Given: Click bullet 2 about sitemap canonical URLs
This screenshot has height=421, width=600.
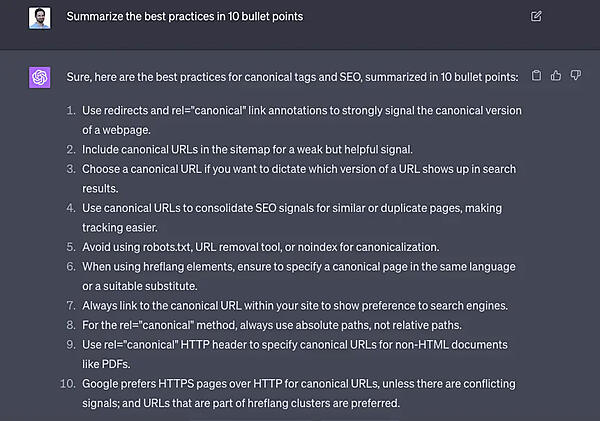Looking at the screenshot, I should (247, 149).
